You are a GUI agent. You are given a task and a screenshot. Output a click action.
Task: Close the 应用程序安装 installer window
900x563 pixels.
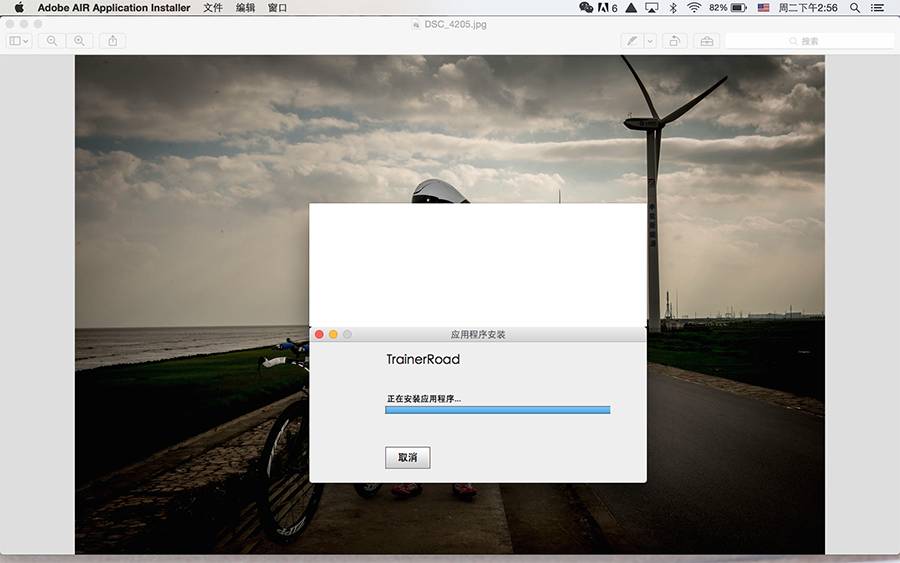coord(319,334)
